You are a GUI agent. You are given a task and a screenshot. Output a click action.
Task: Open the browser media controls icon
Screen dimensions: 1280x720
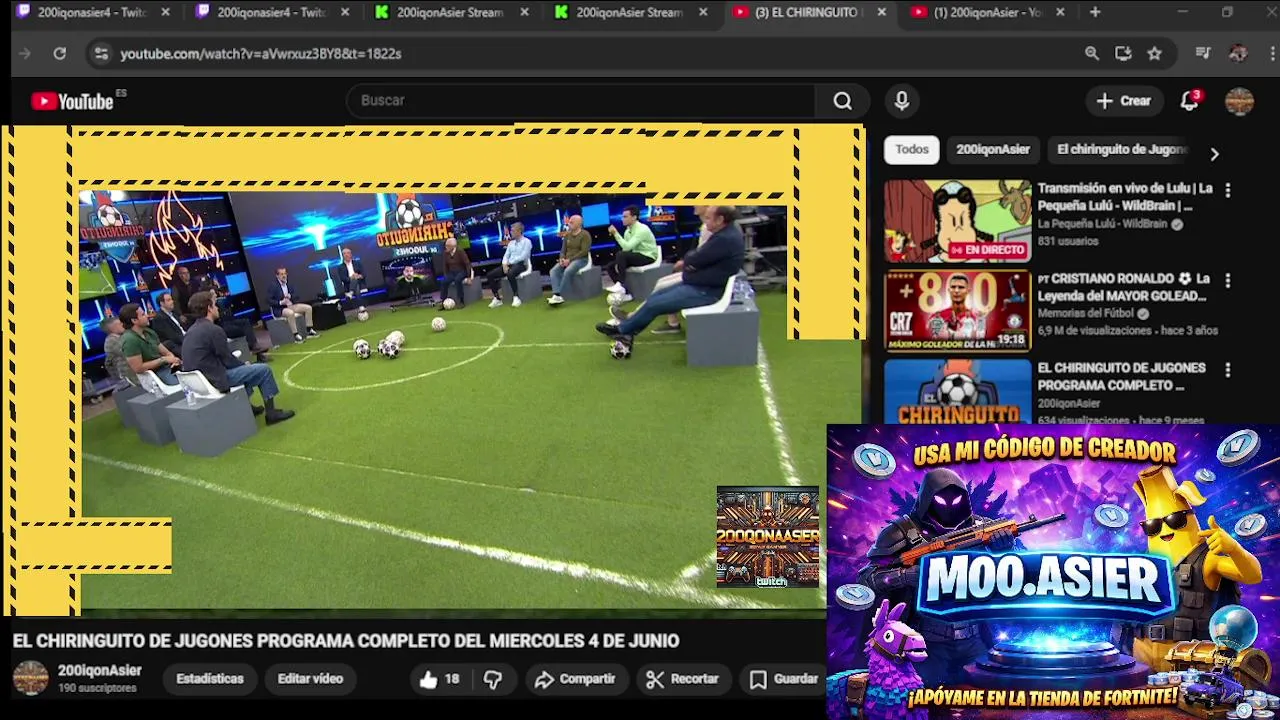pyautogui.click(x=1203, y=54)
